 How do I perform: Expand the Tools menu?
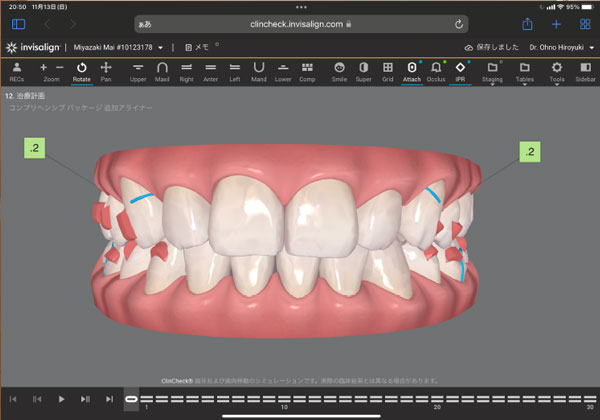557,73
